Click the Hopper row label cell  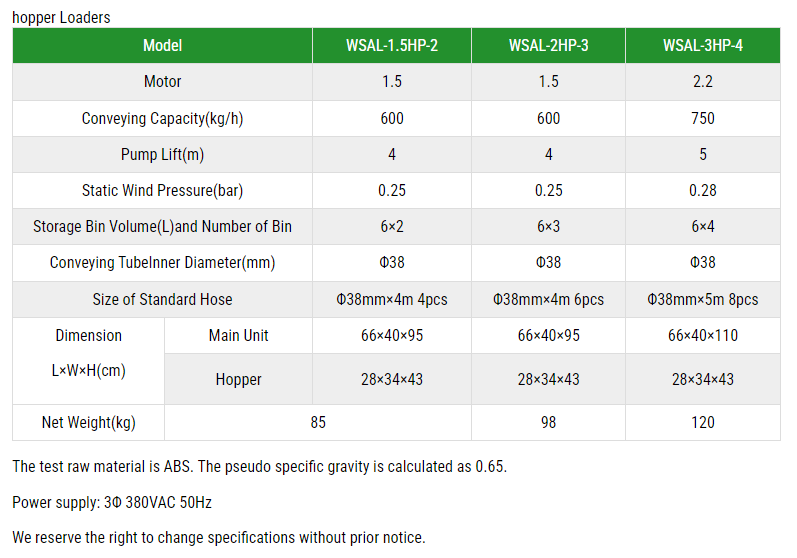coord(238,380)
